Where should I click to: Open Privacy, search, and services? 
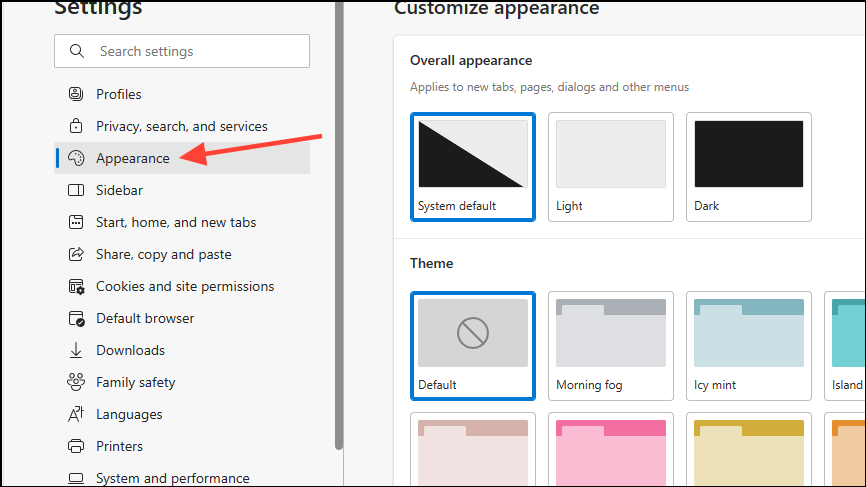[182, 126]
